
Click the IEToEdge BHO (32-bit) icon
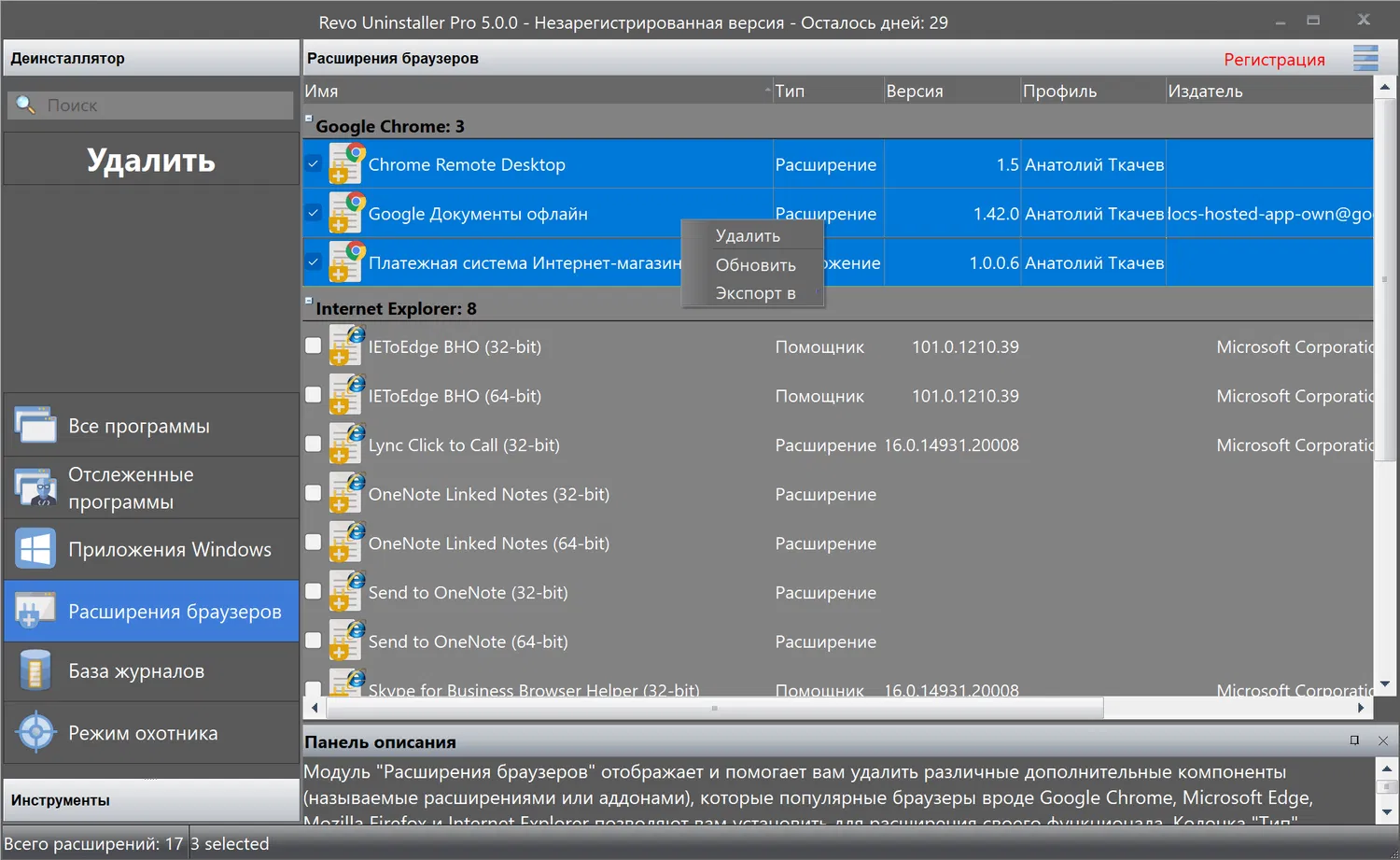(x=346, y=345)
